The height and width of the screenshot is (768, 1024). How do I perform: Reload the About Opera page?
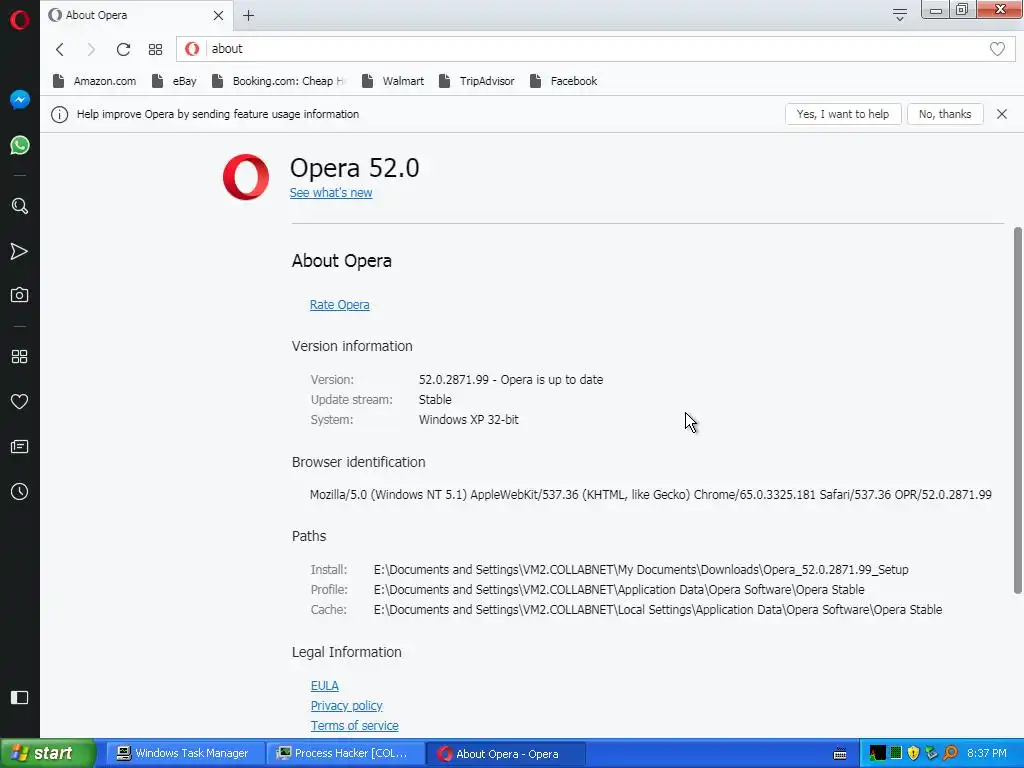point(123,49)
